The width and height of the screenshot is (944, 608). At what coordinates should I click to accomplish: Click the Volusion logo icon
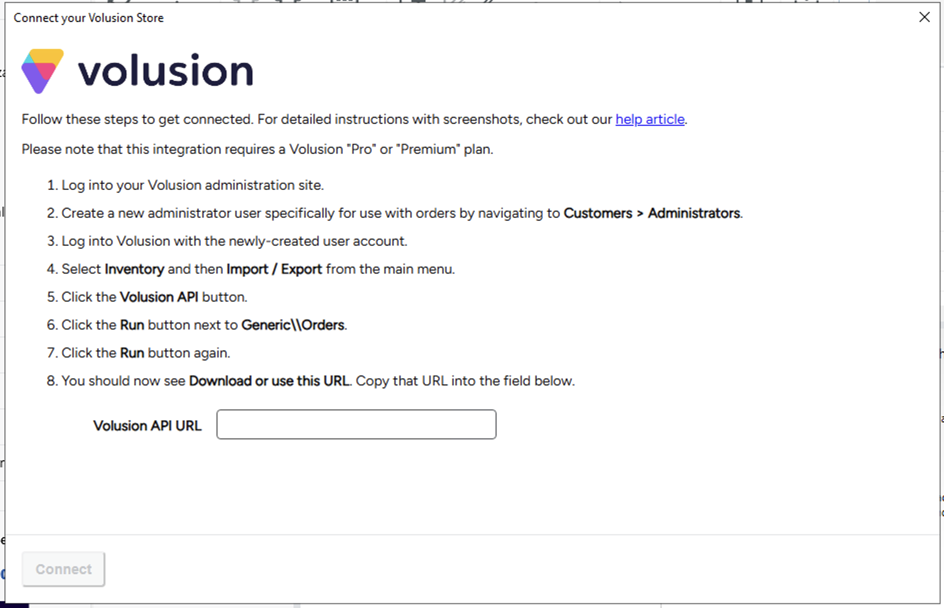point(42,71)
